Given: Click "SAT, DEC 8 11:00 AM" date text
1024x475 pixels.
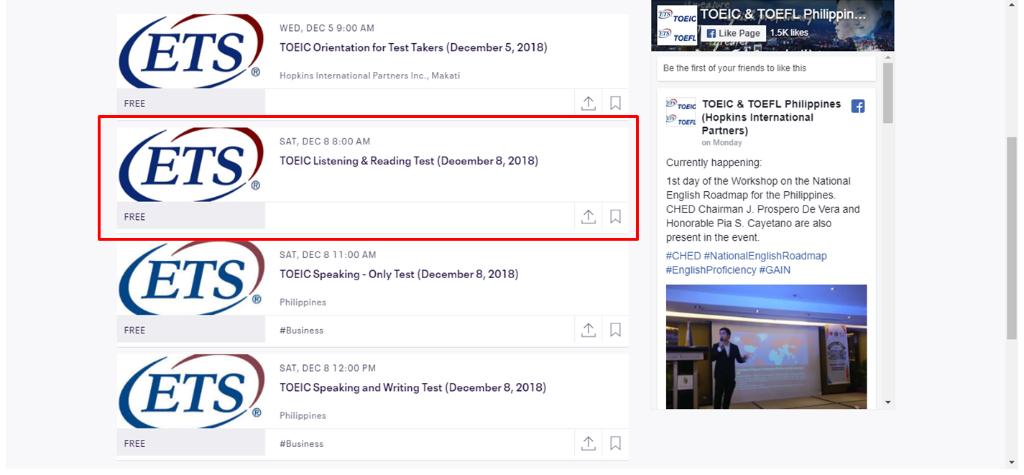Looking at the screenshot, I should pyautogui.click(x=327, y=255).
